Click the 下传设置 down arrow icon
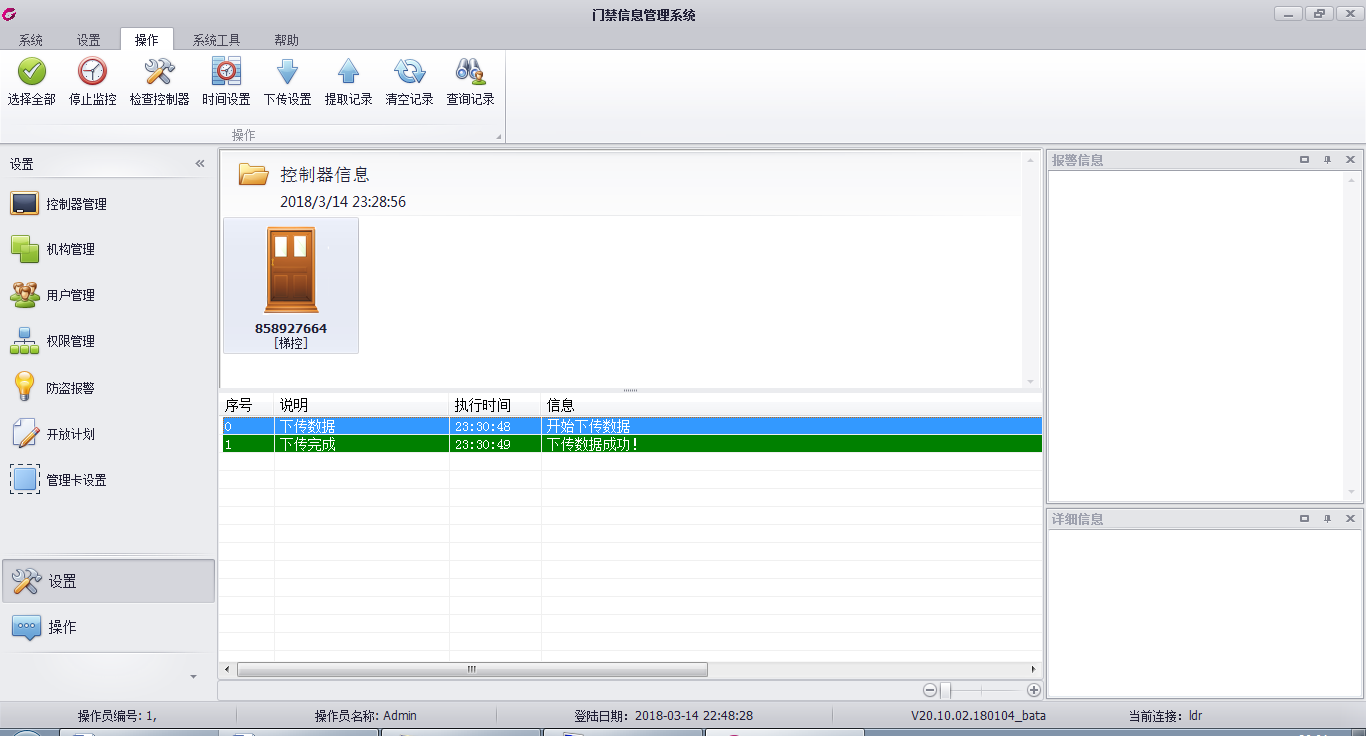Viewport: 1366px width, 736px height. click(287, 71)
